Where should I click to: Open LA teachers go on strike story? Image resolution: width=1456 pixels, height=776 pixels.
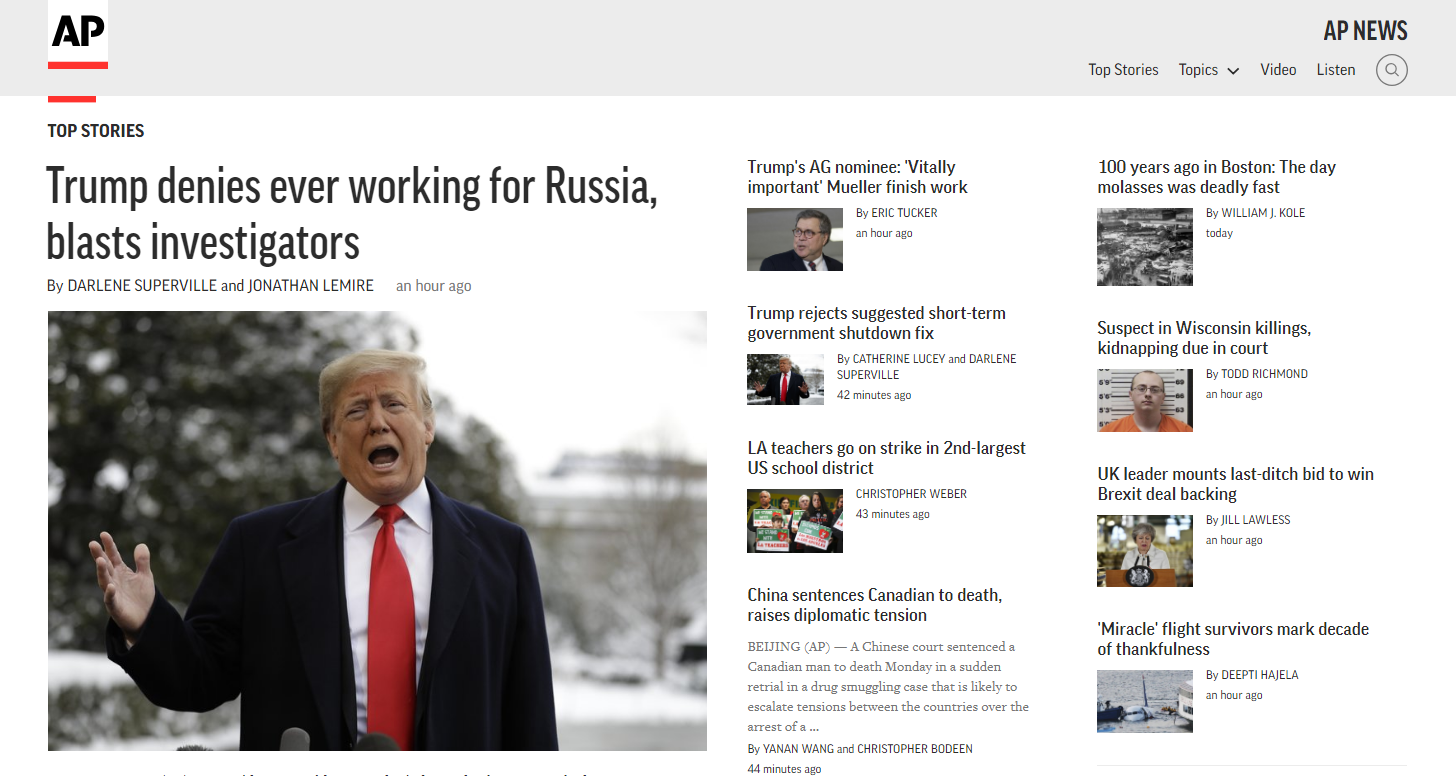tap(886, 458)
